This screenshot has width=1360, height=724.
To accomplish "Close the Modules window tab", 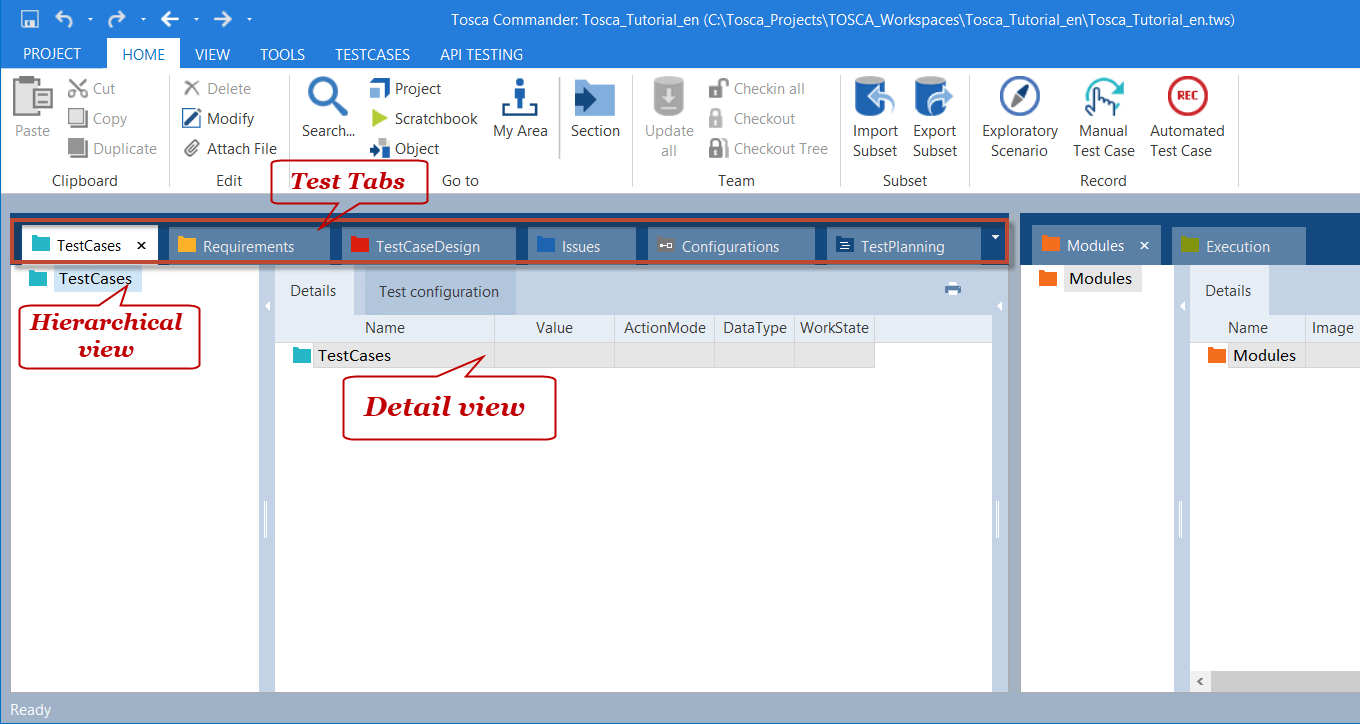I will [x=1145, y=245].
